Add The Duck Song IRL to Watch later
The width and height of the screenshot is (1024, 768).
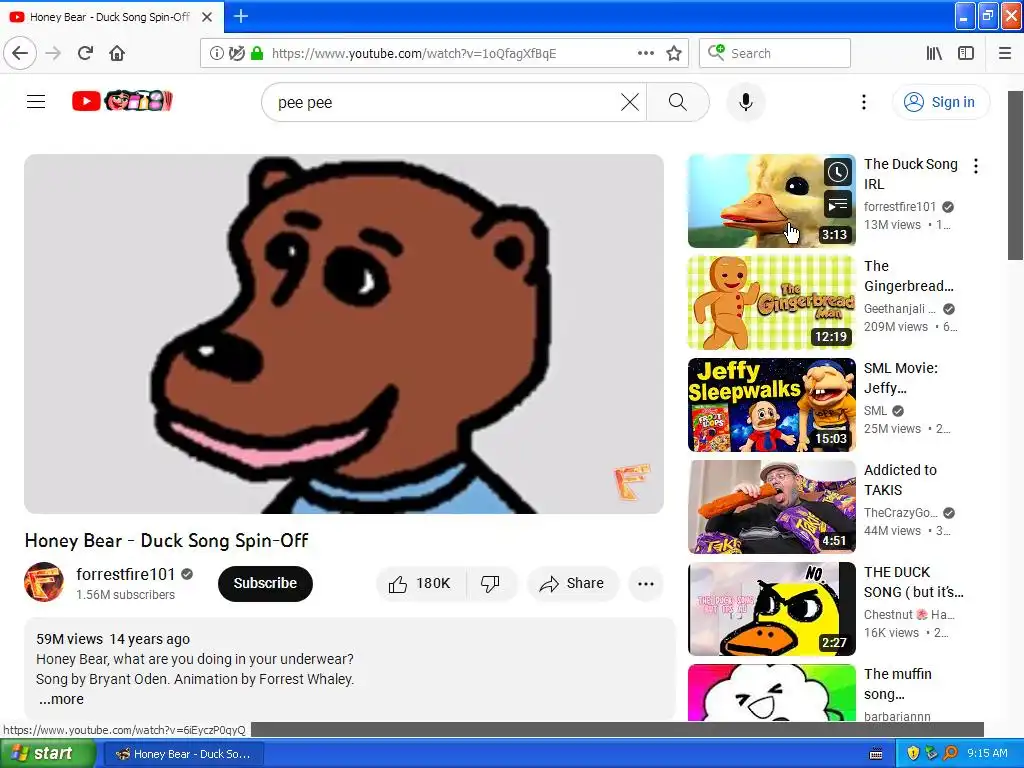pos(838,172)
